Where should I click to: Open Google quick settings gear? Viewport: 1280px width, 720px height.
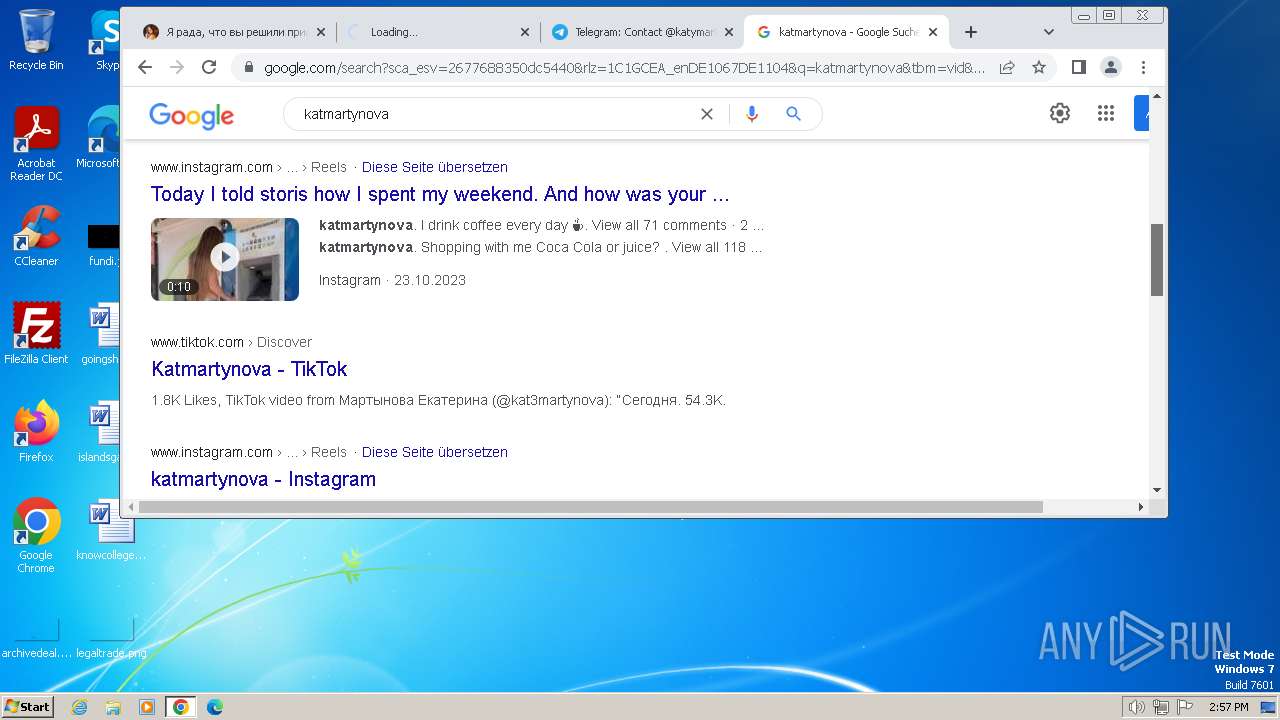point(1060,113)
